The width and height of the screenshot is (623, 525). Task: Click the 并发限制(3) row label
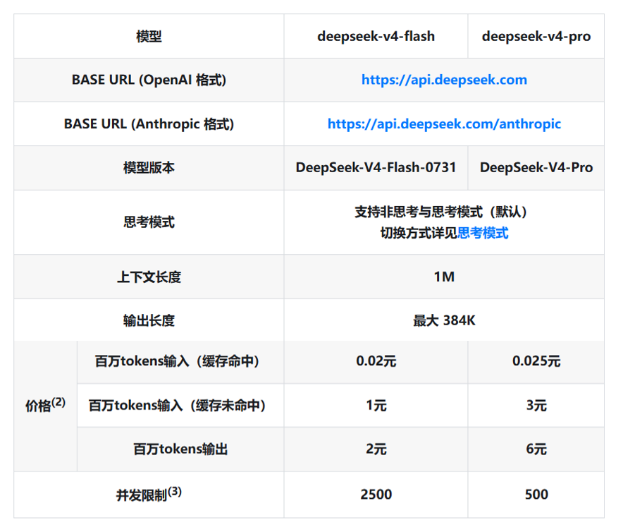(x=149, y=494)
